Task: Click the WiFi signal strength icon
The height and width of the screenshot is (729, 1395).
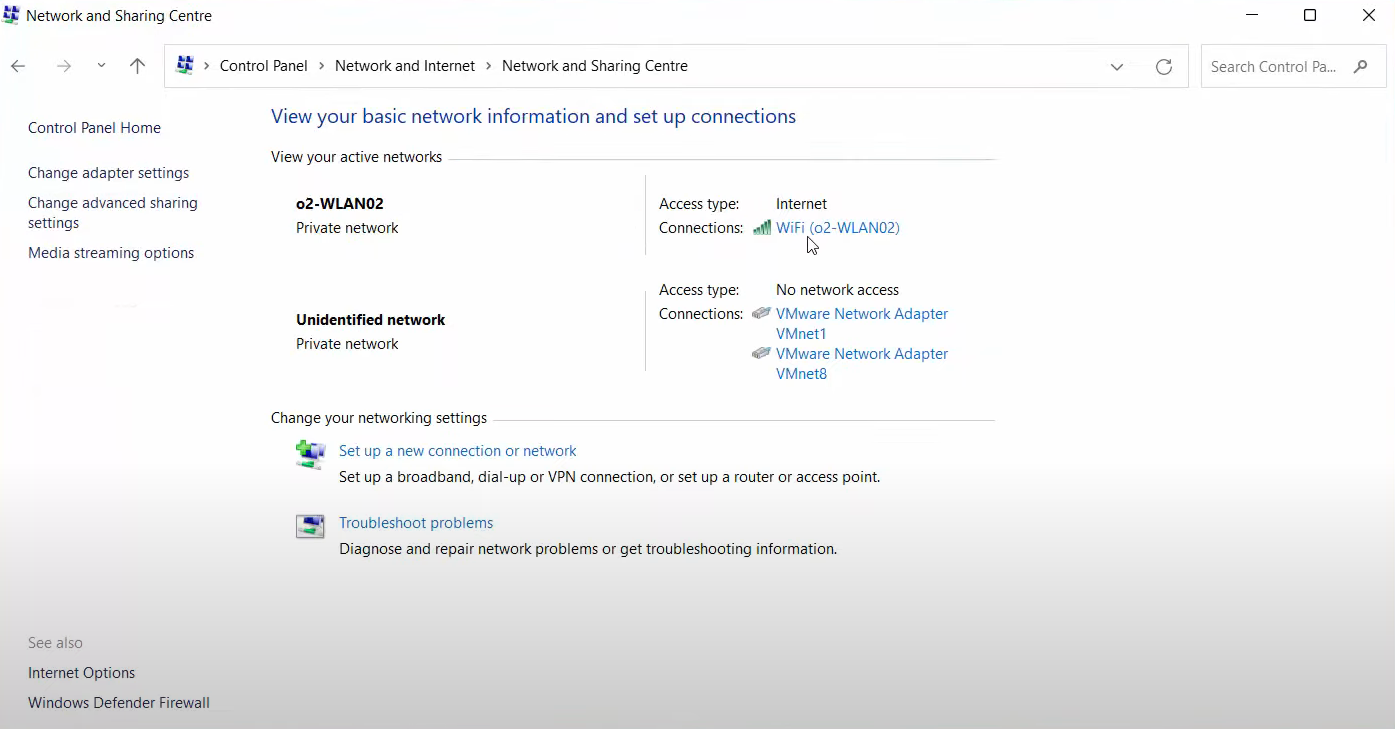Action: [762, 228]
